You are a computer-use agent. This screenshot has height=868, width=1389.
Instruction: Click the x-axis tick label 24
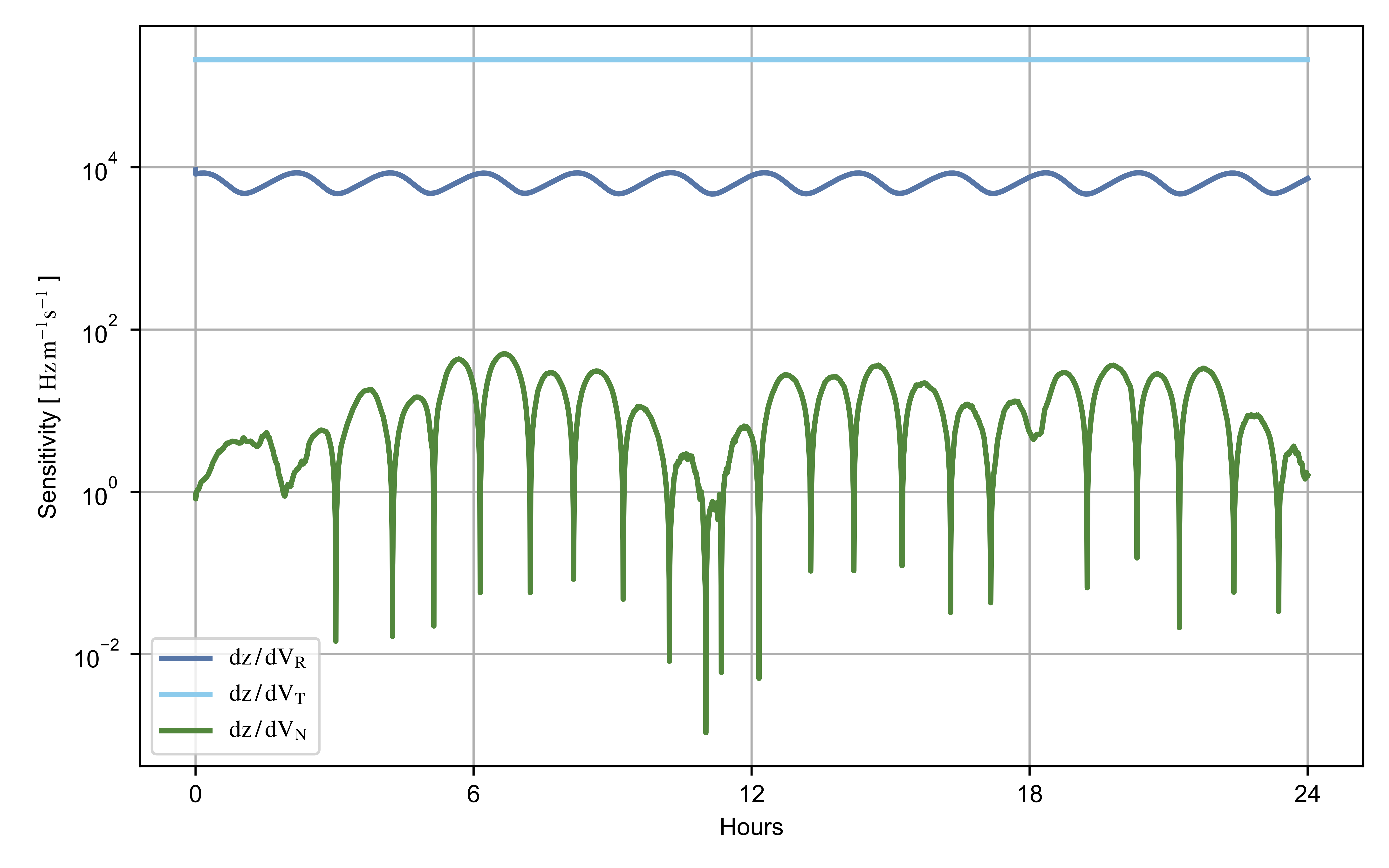[1307, 794]
